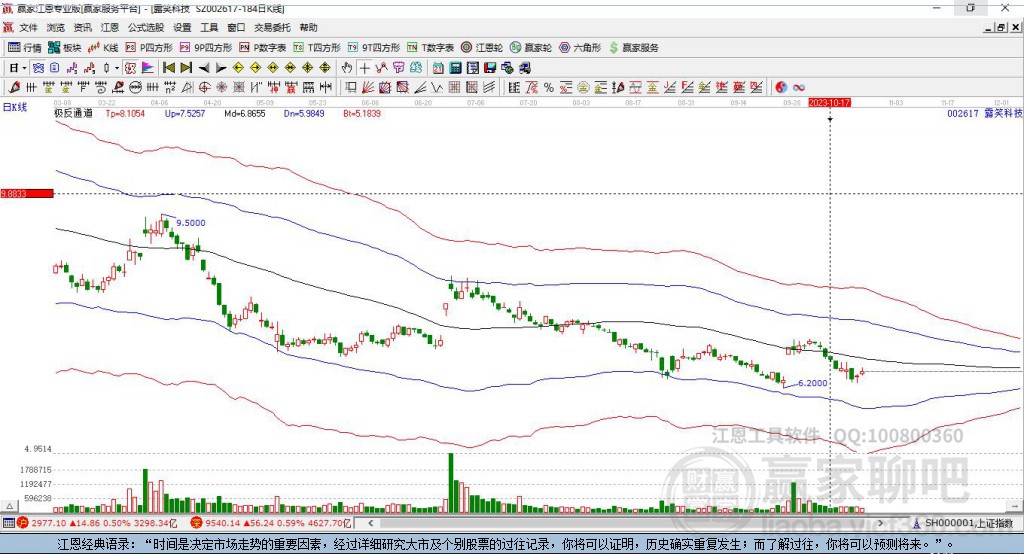The image size is (1024, 554).
Task: Click SH000001,上证指数 in status bar
Action: pyautogui.click(x=968, y=523)
